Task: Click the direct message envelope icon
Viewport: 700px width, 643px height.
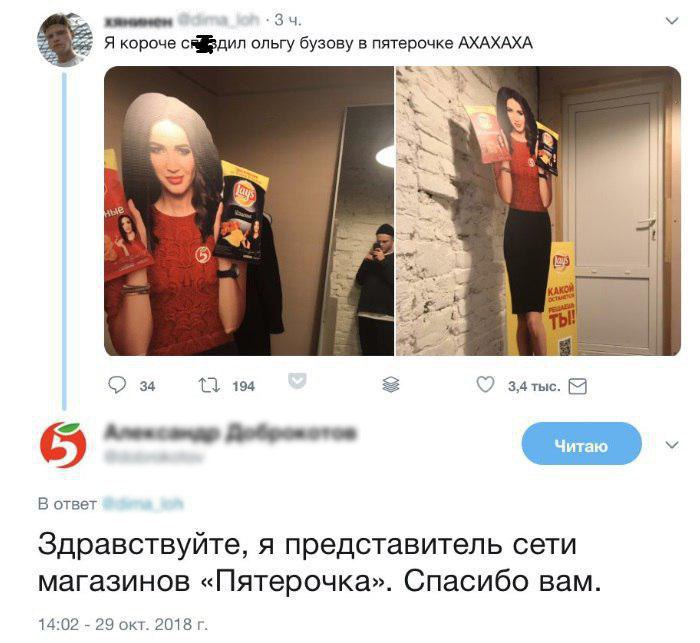Action: (577, 386)
